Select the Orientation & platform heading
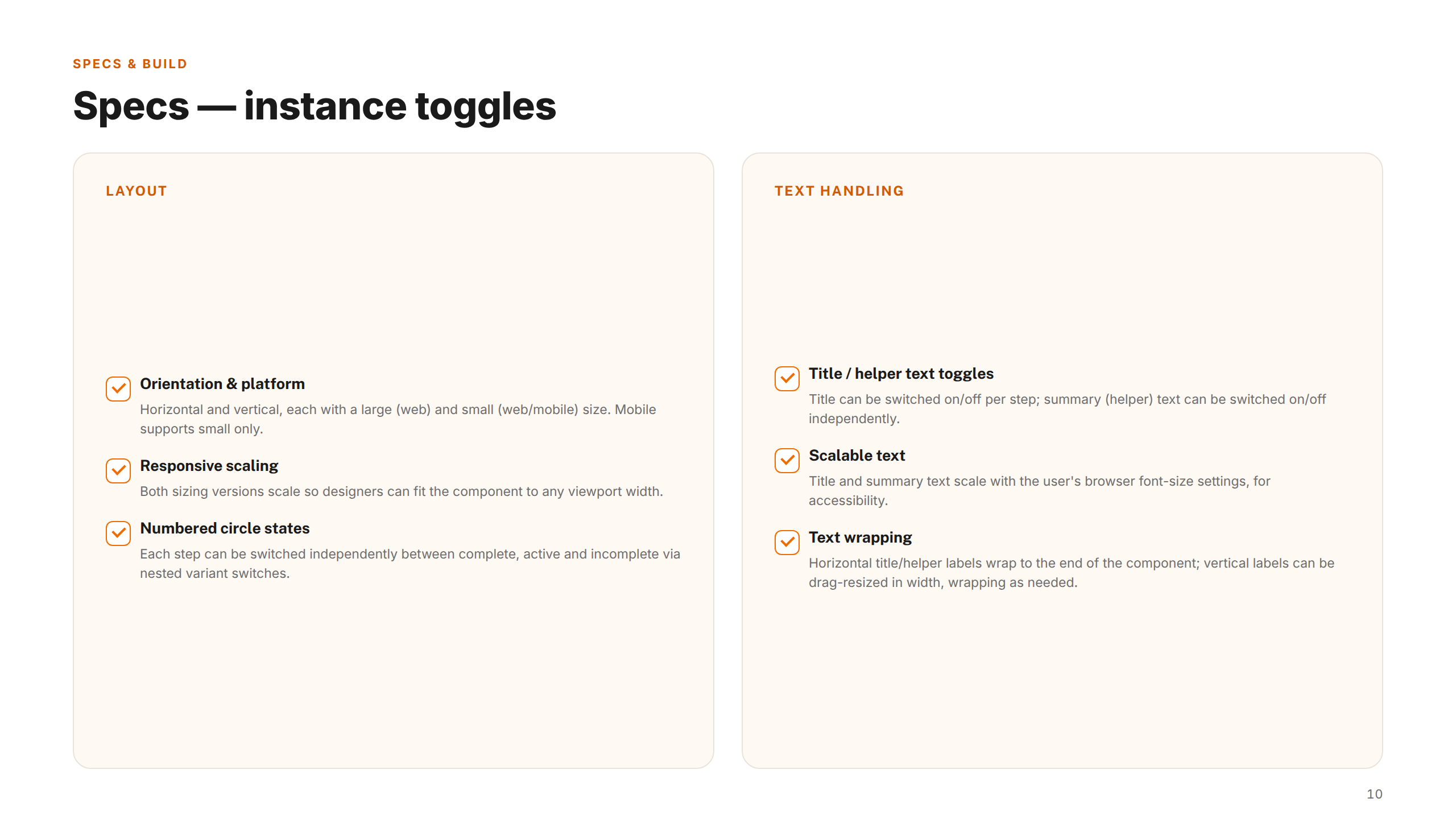Screen dimensions: 1456x819 pyautogui.click(x=222, y=384)
